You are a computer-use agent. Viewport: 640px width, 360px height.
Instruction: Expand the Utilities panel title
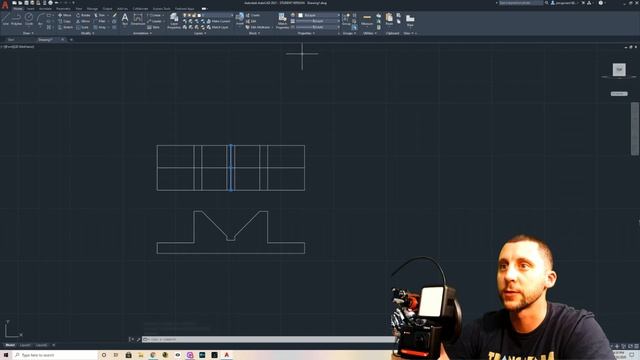(x=369, y=33)
